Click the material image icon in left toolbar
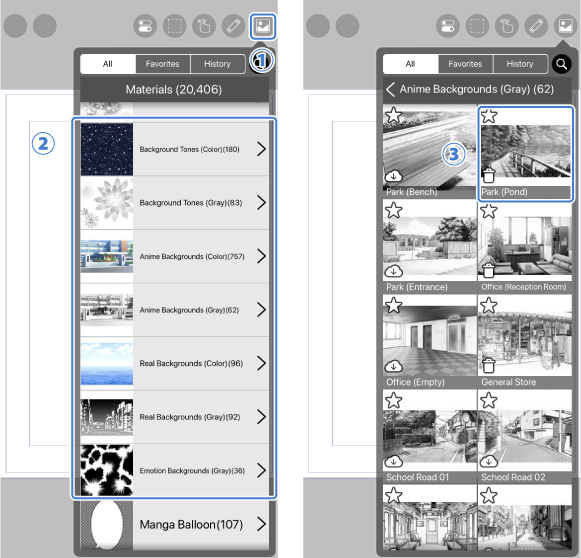 tap(263, 26)
